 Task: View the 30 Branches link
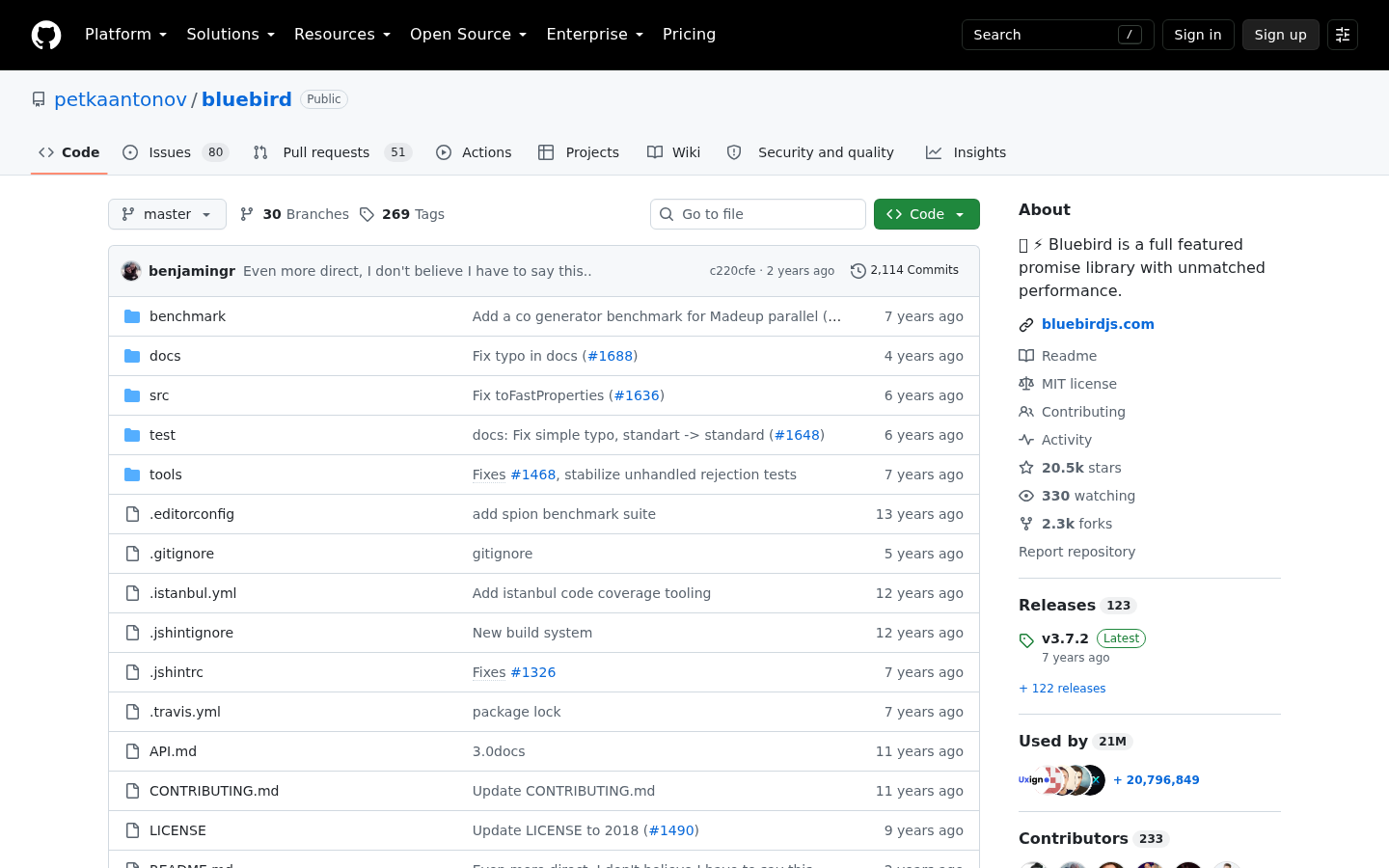(294, 214)
